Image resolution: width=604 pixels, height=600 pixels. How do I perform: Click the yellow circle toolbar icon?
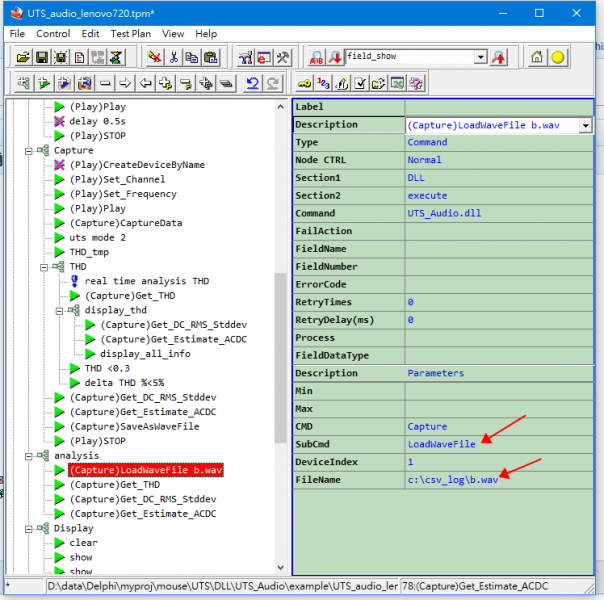558,57
